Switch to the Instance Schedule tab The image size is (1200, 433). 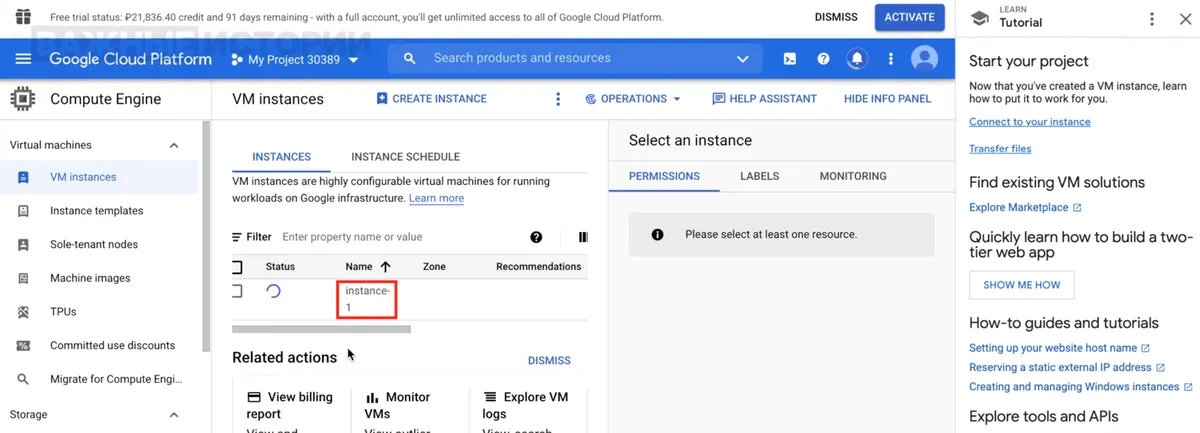405,157
